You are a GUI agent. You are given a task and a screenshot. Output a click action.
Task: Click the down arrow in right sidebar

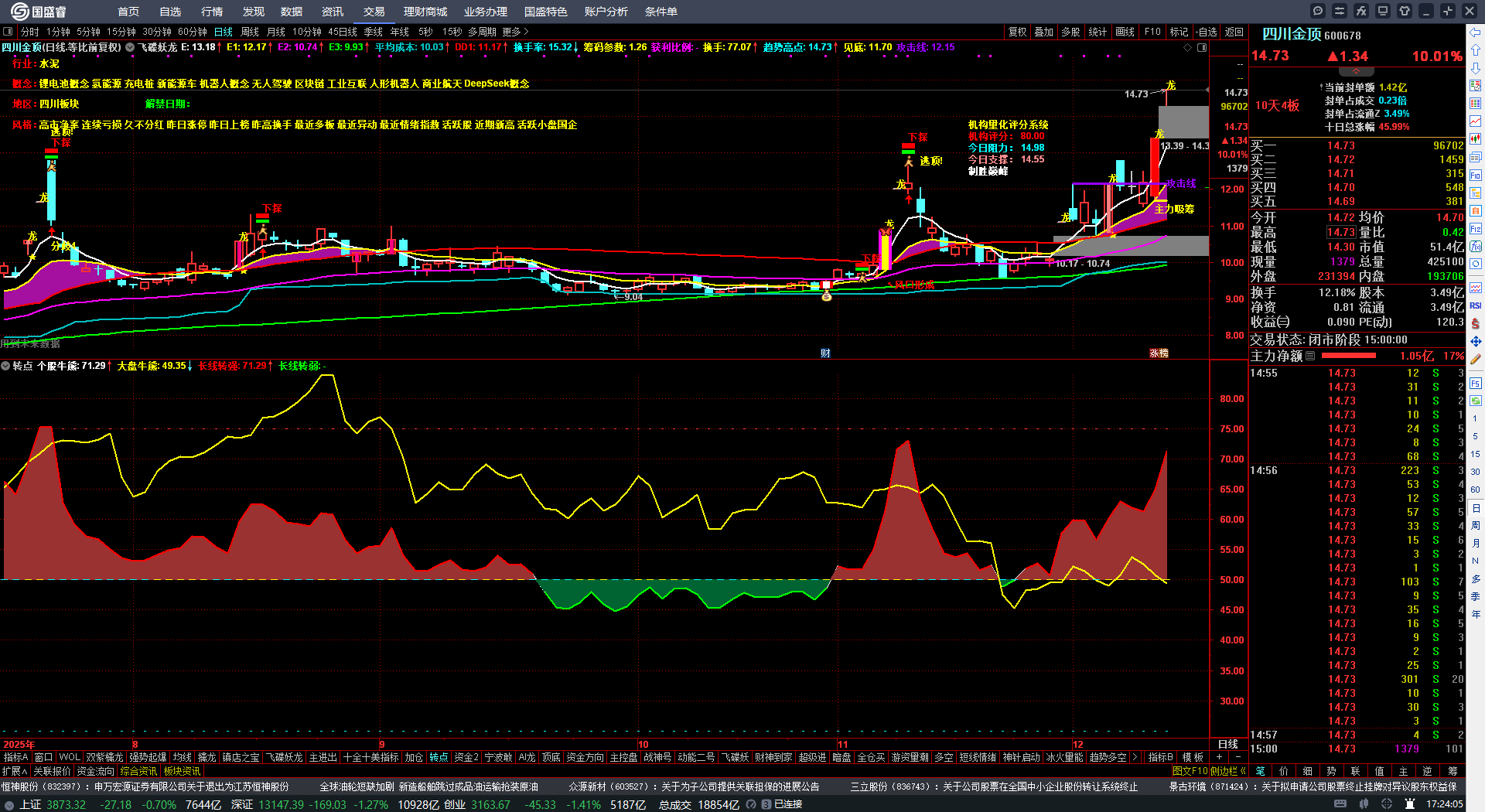pos(1476,68)
